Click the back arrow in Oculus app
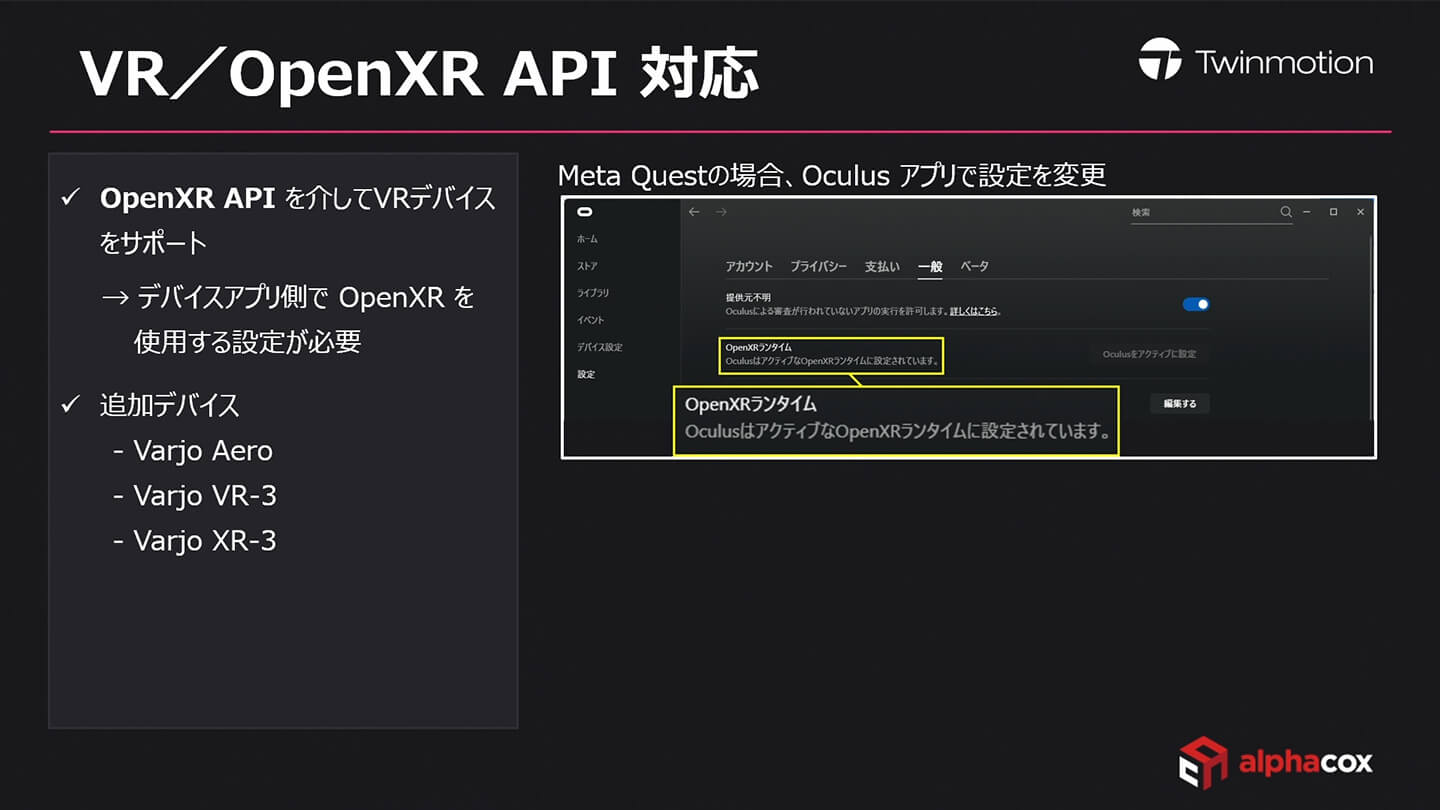The width and height of the screenshot is (1440, 810). coord(696,212)
